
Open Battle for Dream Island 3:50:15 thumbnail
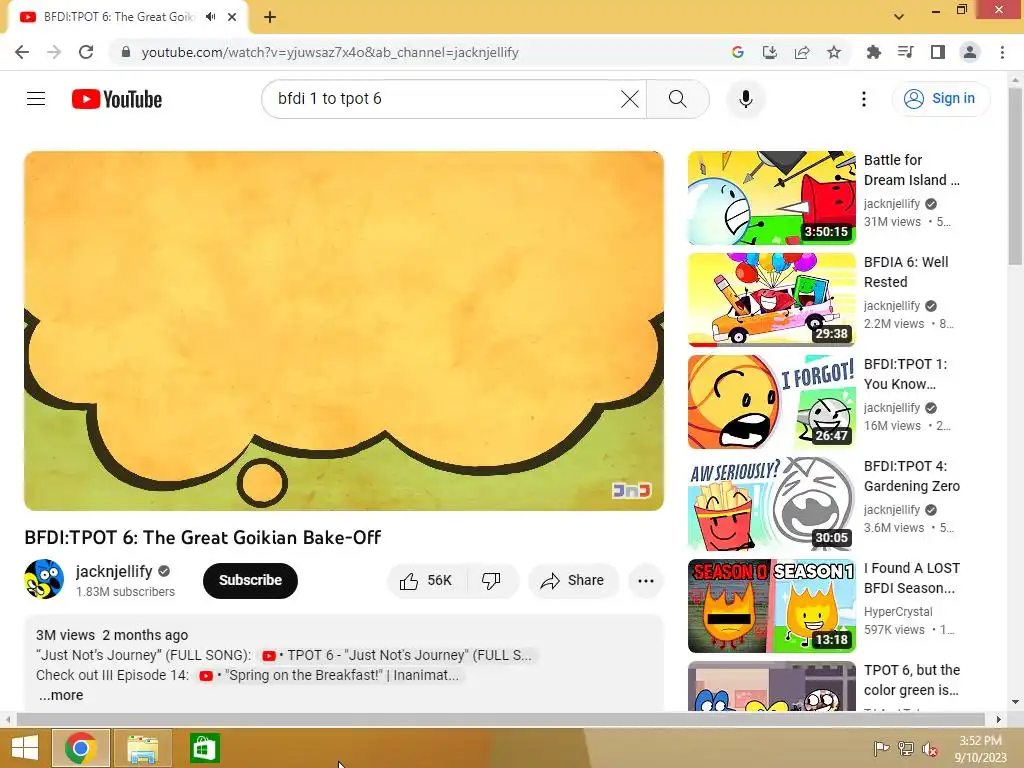pyautogui.click(x=772, y=198)
